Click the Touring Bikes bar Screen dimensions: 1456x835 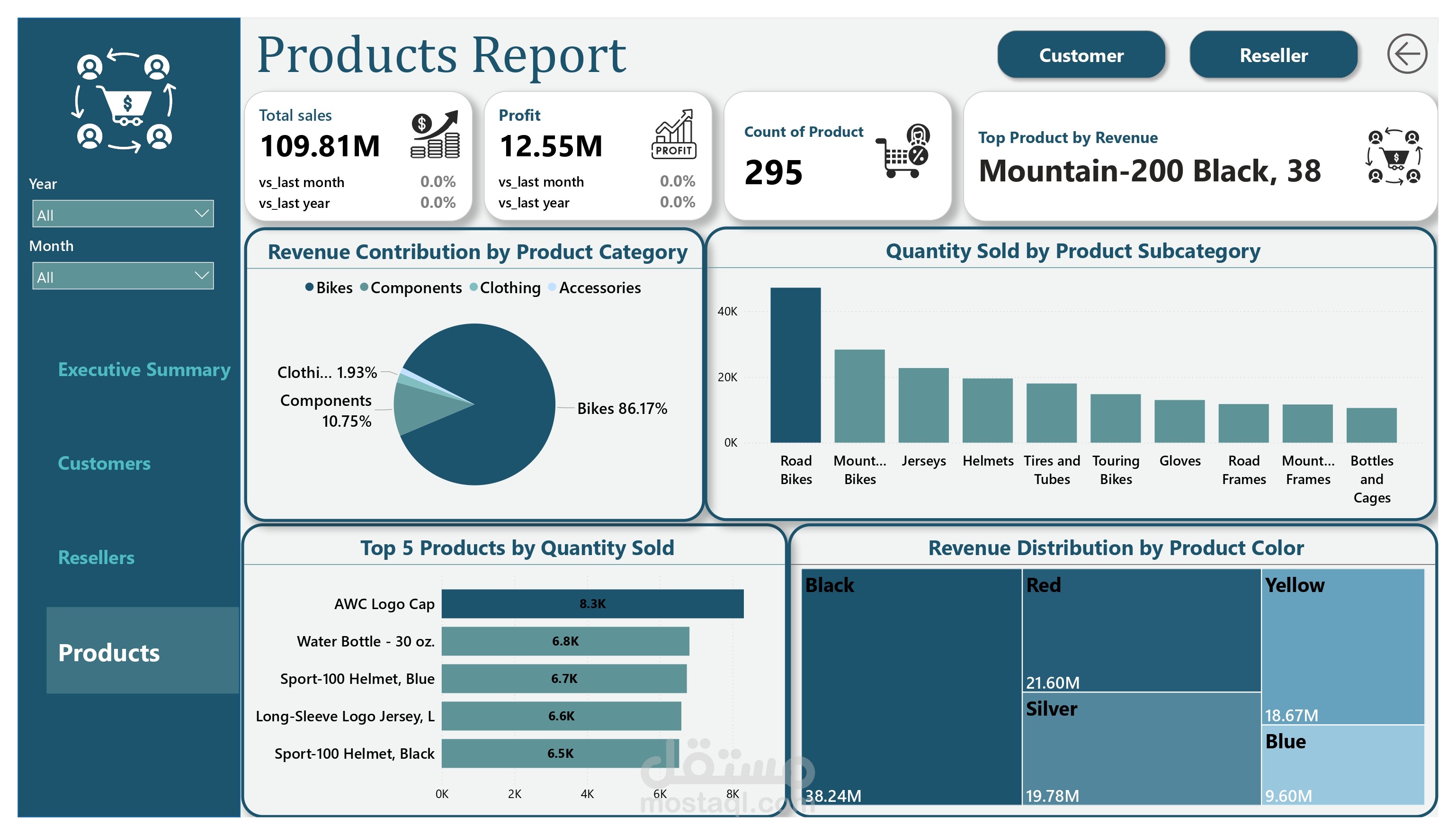coord(1116,418)
